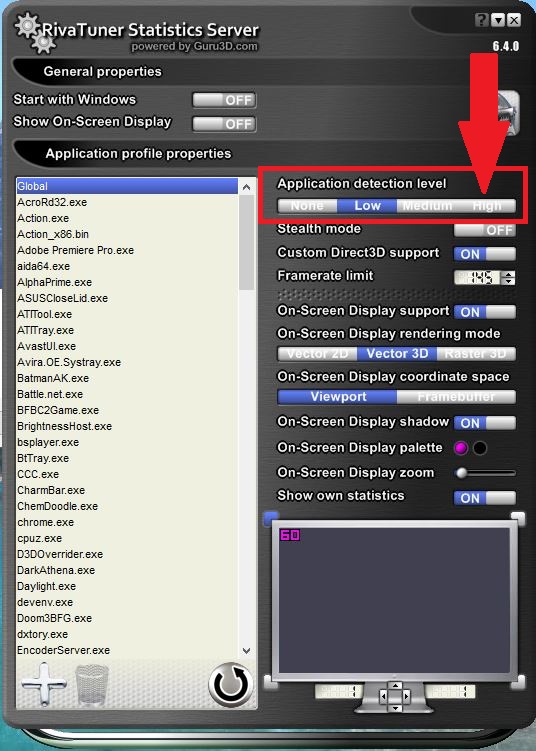Image resolution: width=536 pixels, height=751 pixels.
Task: Select AcroRd32.exe profile
Action: (x=127, y=202)
